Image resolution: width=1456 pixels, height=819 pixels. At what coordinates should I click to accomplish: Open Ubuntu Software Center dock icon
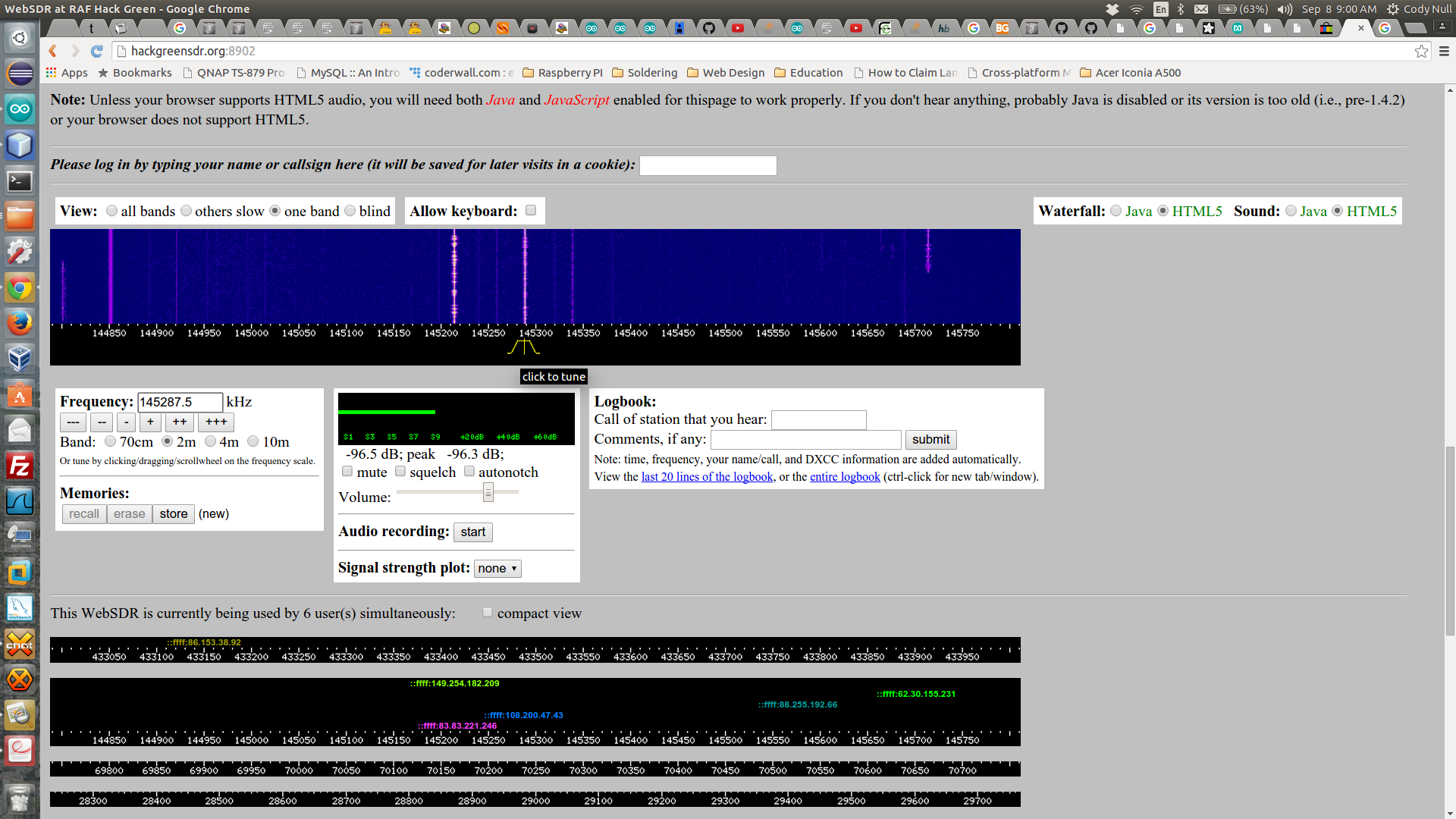[x=20, y=395]
